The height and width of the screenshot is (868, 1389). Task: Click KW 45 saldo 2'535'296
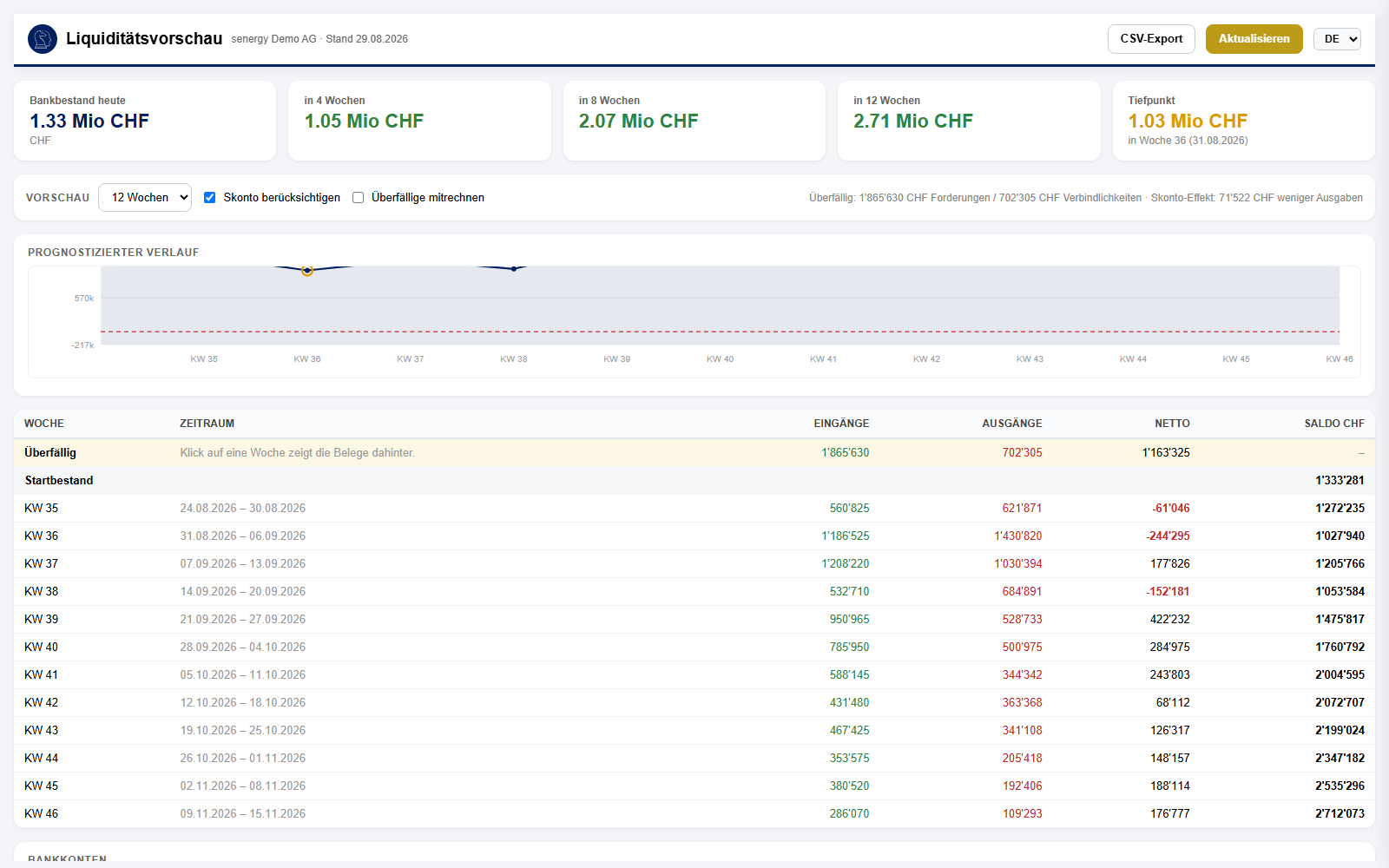[1340, 786]
